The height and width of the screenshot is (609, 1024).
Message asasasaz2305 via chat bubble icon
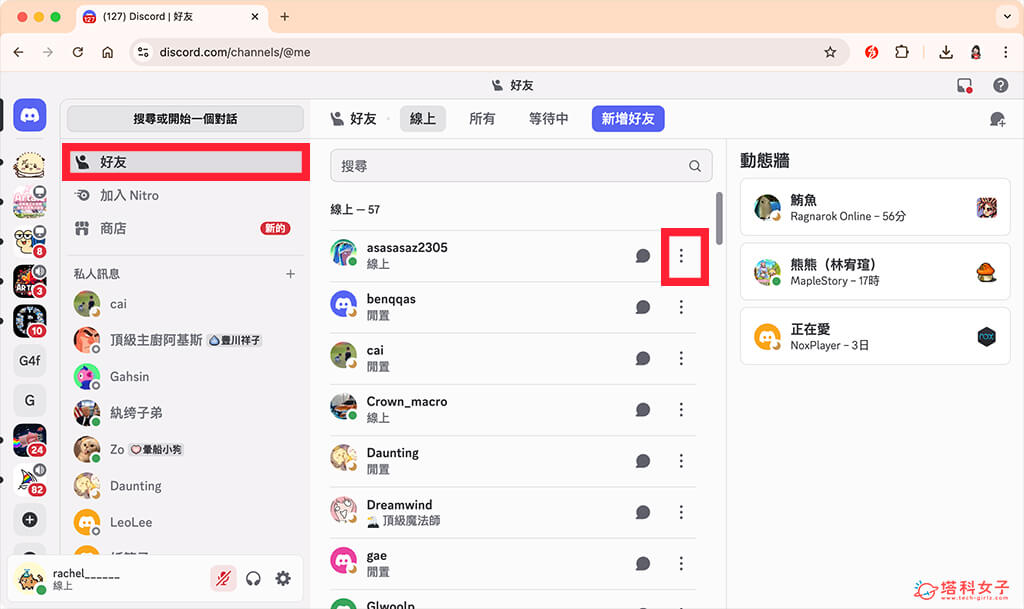643,256
